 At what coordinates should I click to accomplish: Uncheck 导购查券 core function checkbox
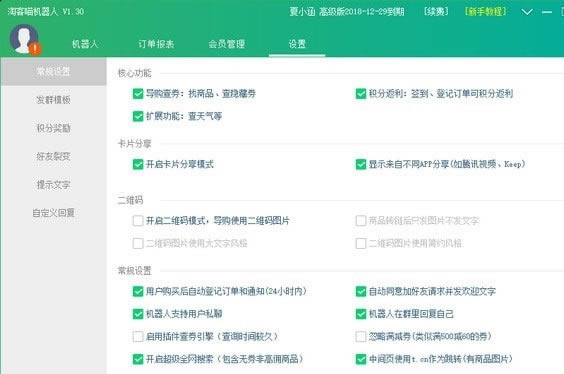[138, 94]
